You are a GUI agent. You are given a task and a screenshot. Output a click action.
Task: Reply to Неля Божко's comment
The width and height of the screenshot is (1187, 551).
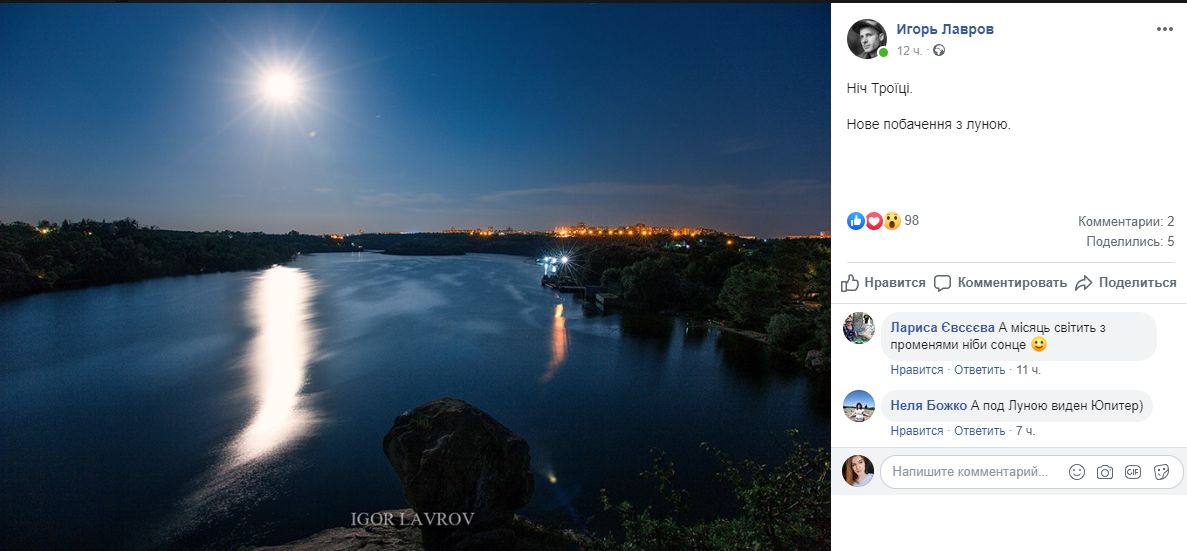(979, 431)
